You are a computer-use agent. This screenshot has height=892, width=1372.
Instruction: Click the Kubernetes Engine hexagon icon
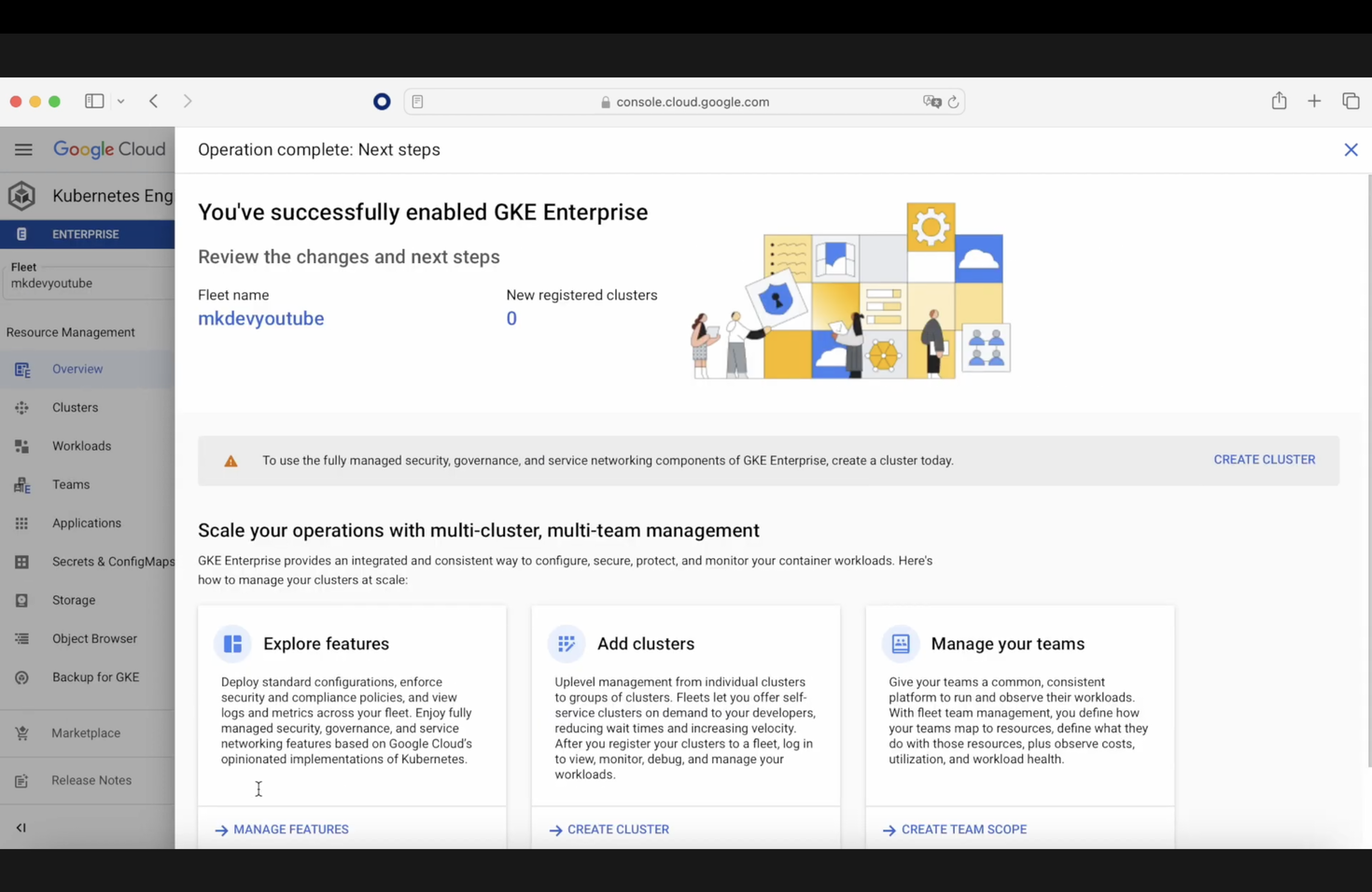22,195
